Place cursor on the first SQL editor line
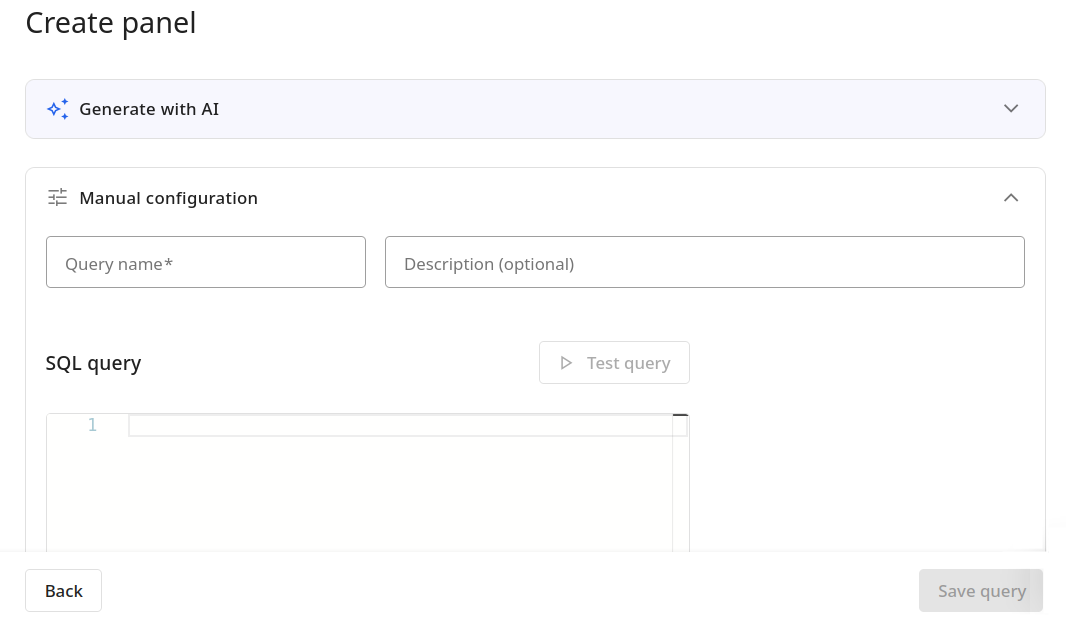 pyautogui.click(x=400, y=426)
